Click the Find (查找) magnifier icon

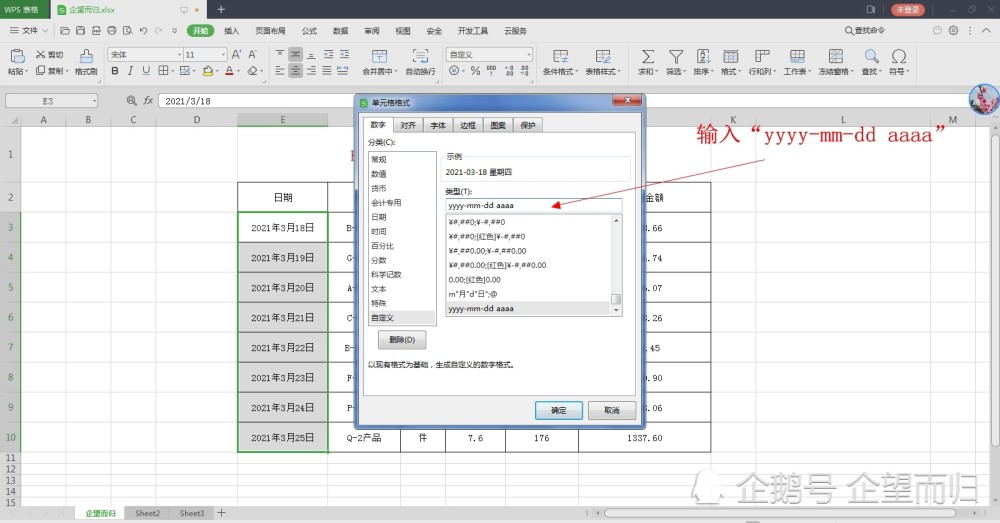(871, 57)
